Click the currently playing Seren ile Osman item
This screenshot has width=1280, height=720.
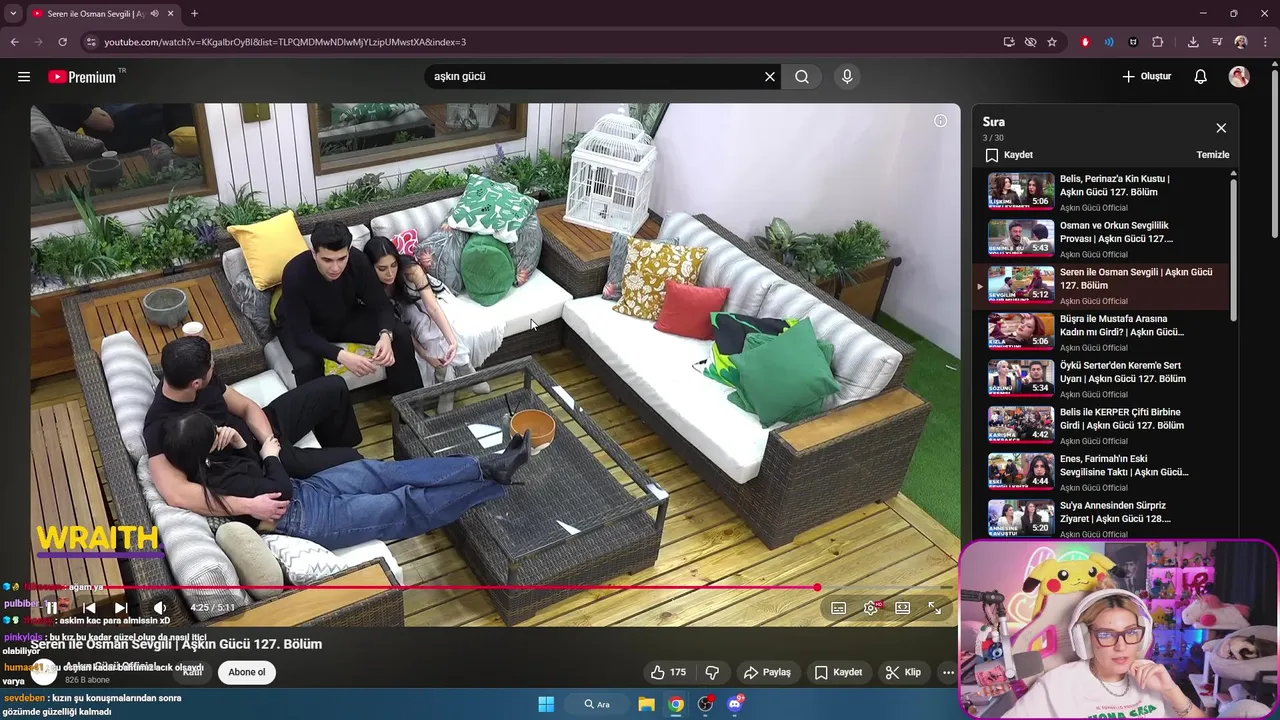[x=1100, y=286]
